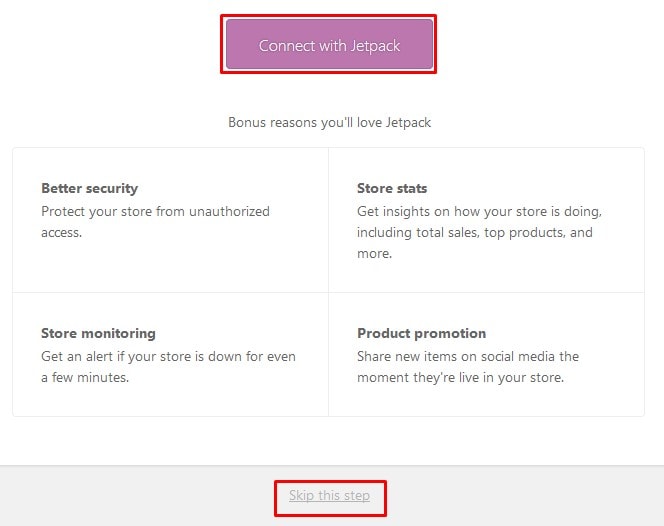The height and width of the screenshot is (526, 664).
Task: Click the 'moment they're live in your store.' line
Action: [x=460, y=377]
